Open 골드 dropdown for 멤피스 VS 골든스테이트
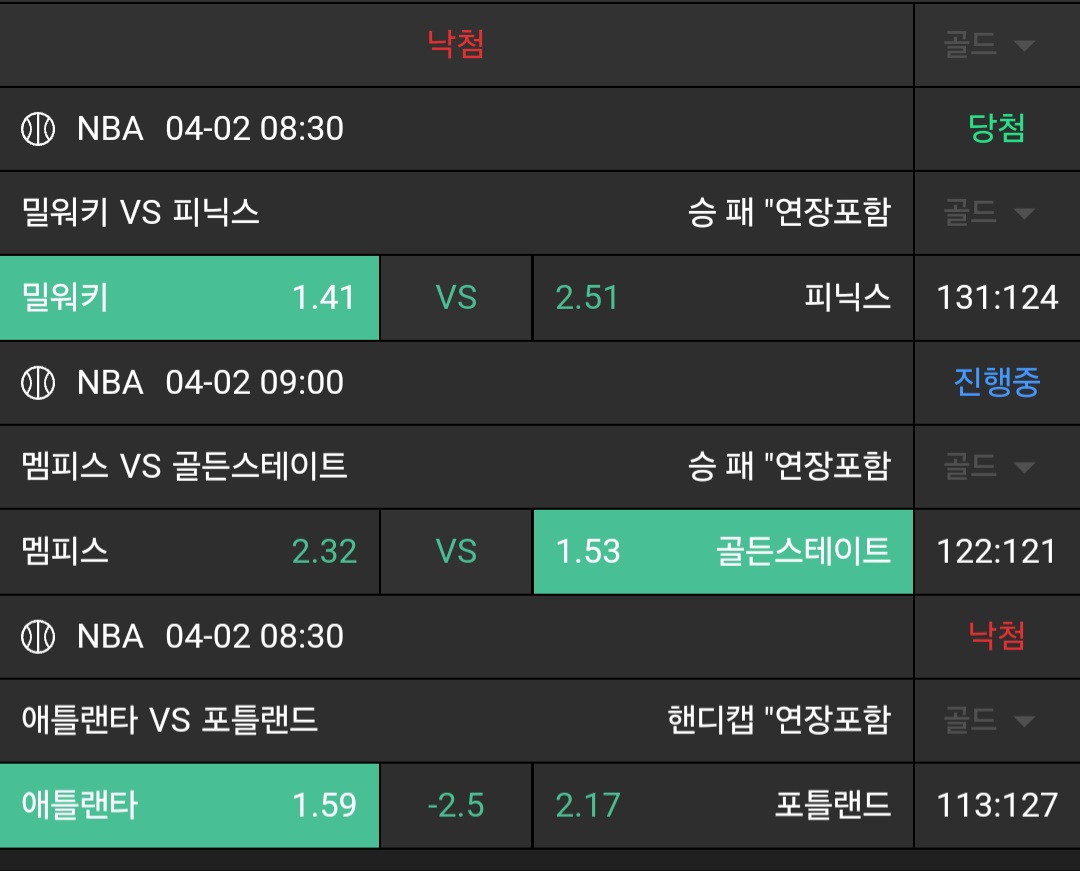The width and height of the screenshot is (1080, 871). [989, 466]
